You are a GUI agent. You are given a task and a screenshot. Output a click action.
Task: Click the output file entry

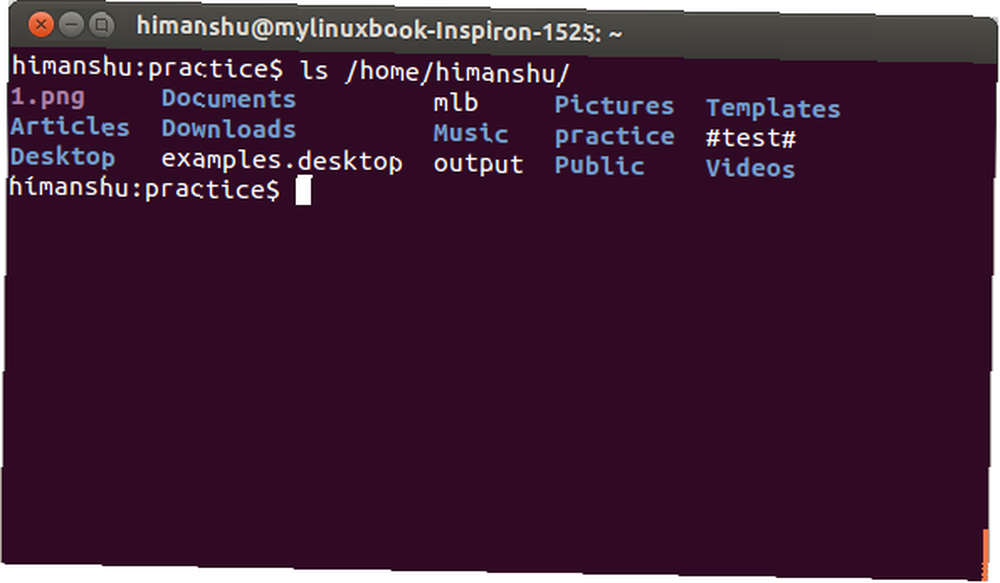click(478, 165)
